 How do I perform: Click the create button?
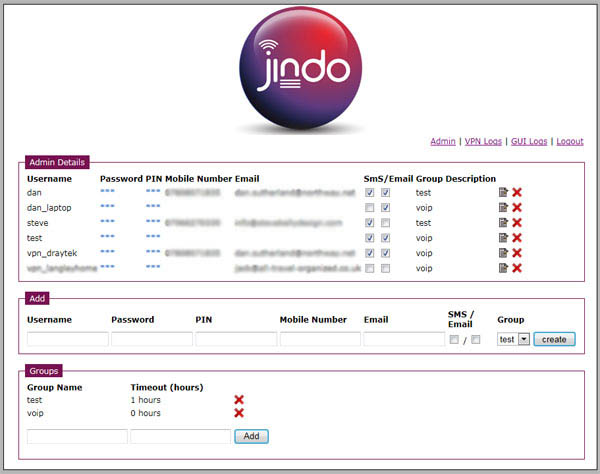coord(554,339)
